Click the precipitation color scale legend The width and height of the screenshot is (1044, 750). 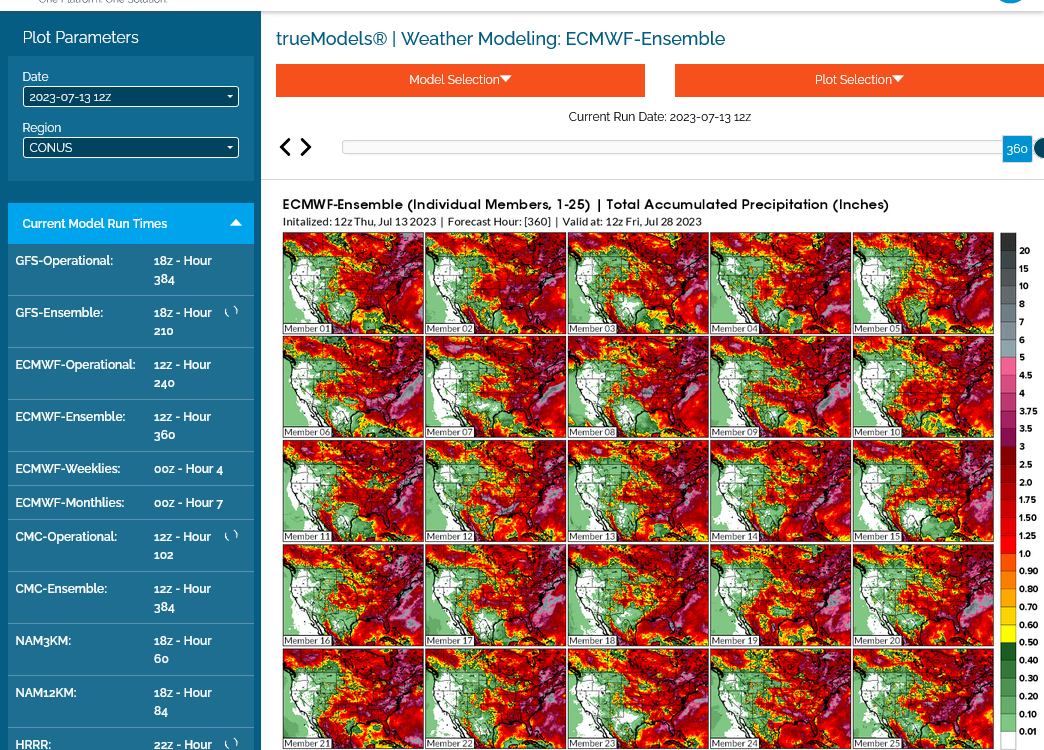1019,491
